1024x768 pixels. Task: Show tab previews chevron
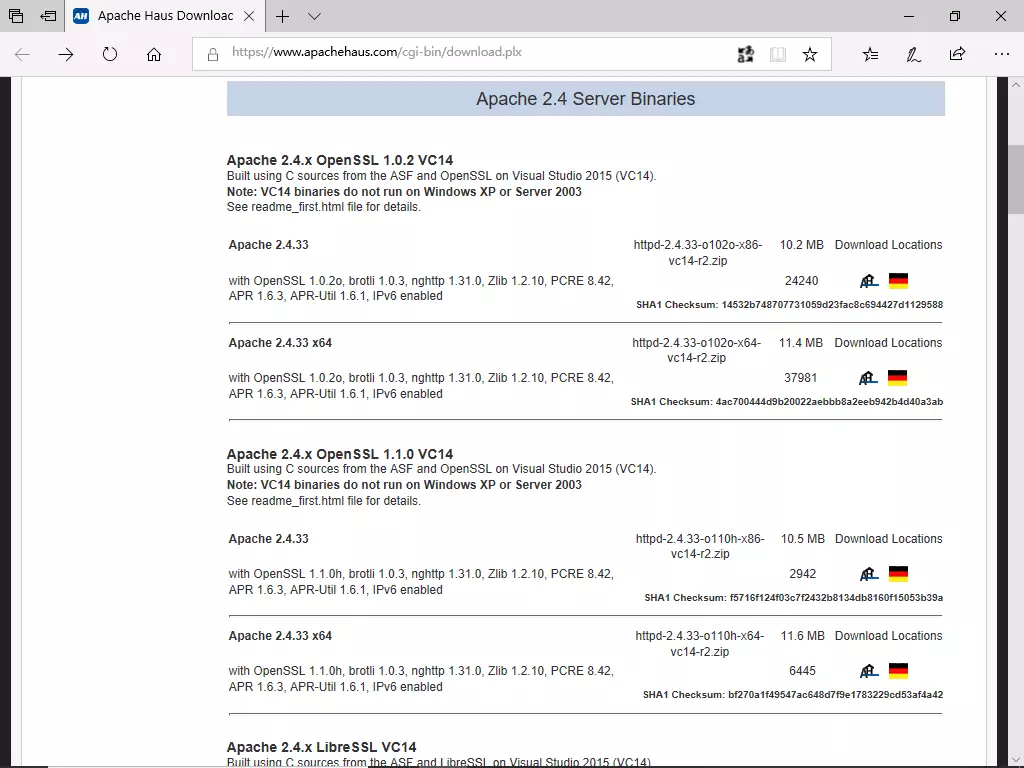point(314,16)
